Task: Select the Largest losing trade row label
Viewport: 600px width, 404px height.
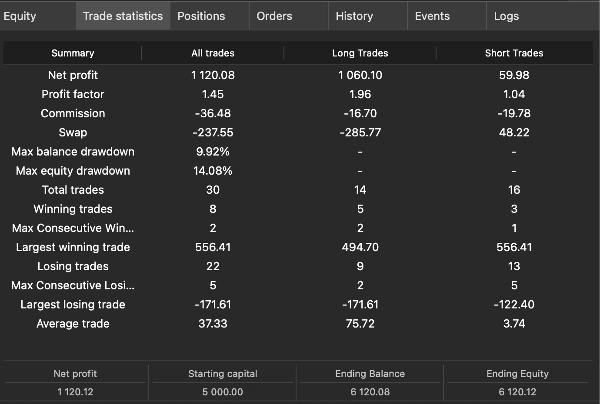Action: (72, 305)
